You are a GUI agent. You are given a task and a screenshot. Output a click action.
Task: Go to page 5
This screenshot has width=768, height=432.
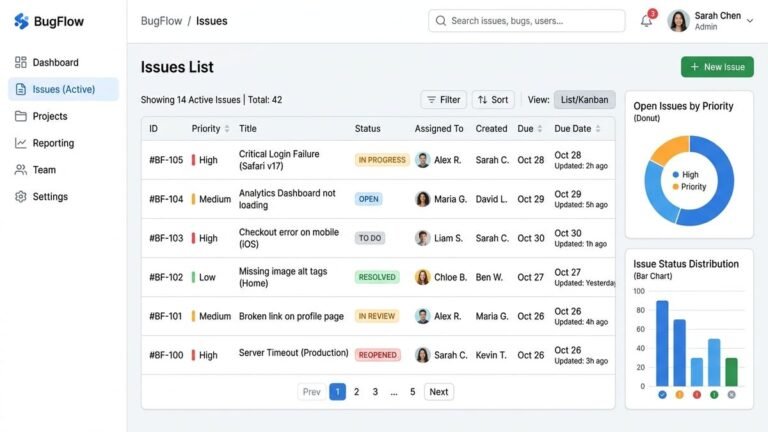coord(412,392)
